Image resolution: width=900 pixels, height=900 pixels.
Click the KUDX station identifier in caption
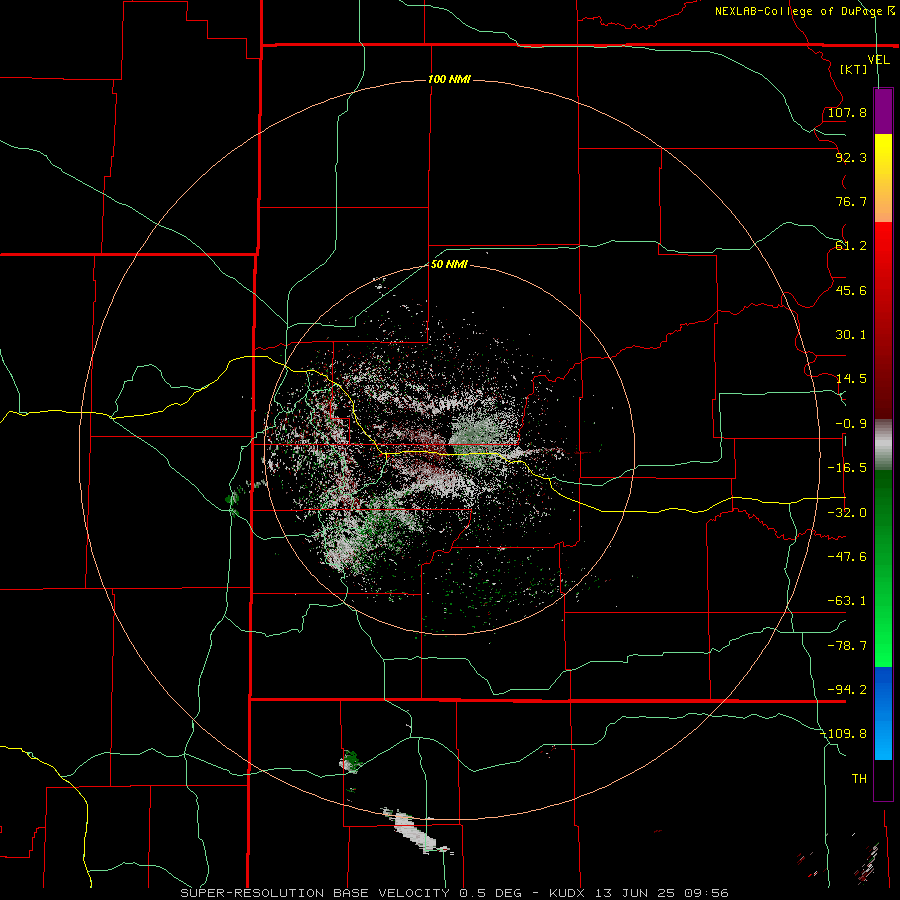(x=568, y=893)
